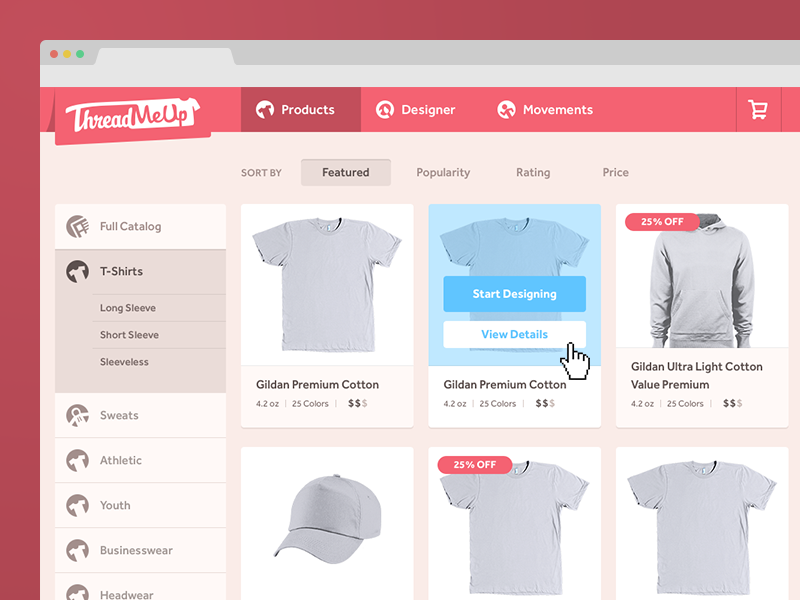Click the Athletic category icon
This screenshot has height=600, width=800.
point(78,460)
